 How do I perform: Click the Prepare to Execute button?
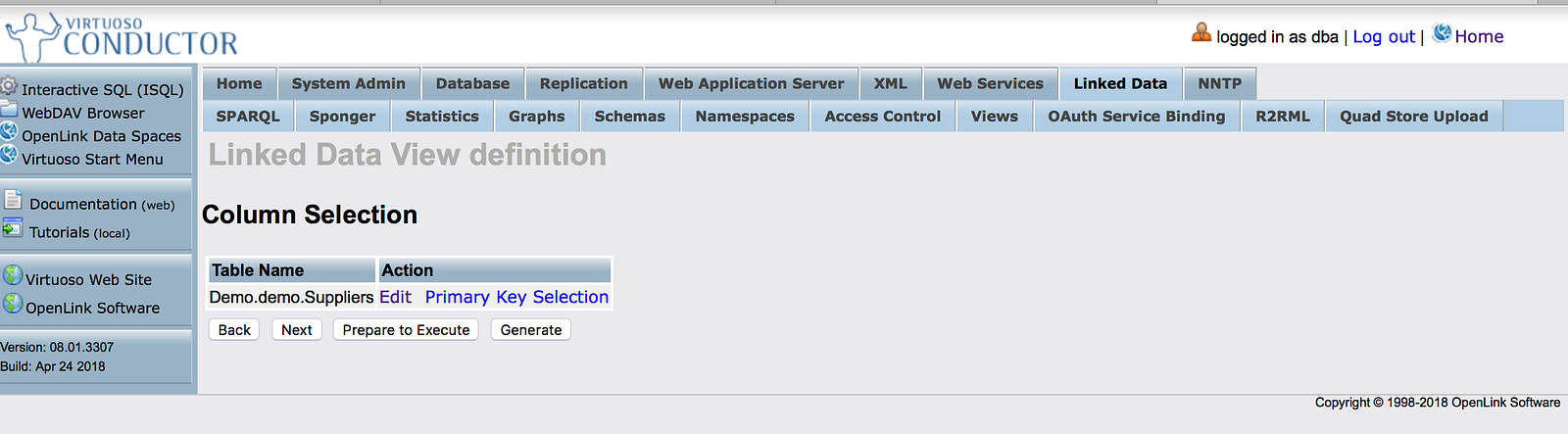coord(406,330)
